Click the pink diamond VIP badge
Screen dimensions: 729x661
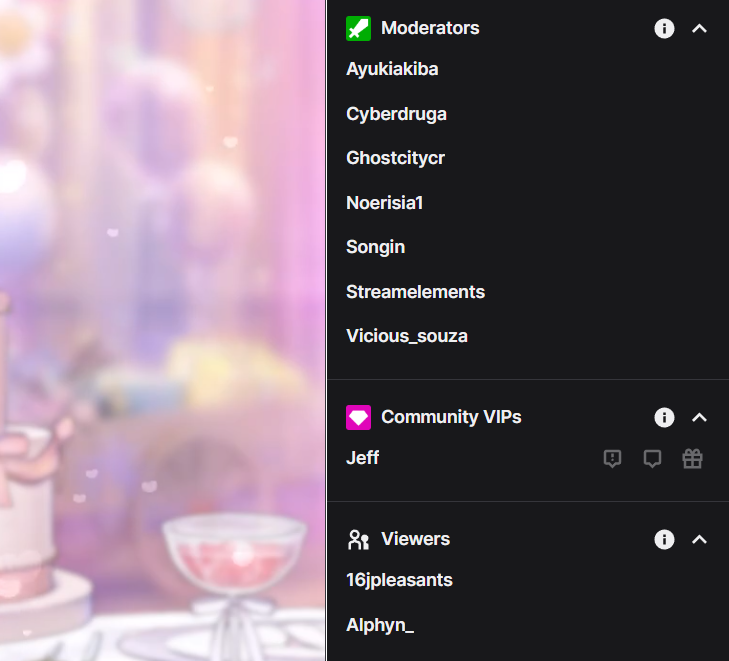point(358,417)
